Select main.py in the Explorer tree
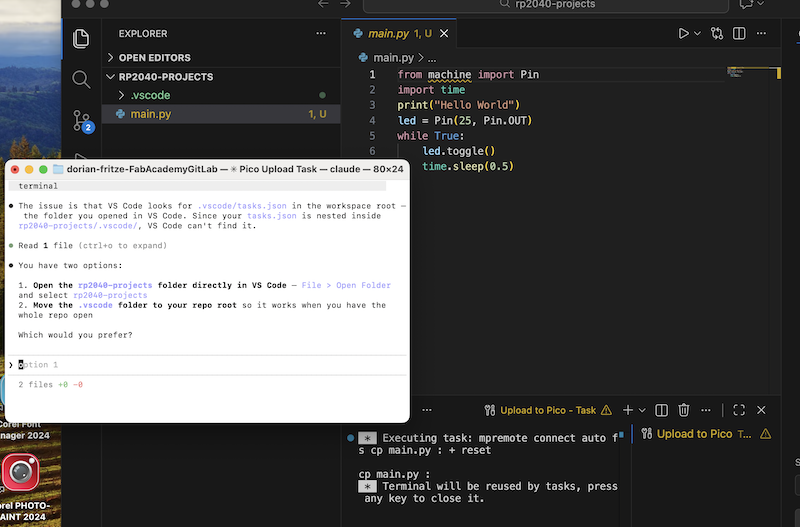Viewport: 800px width, 527px height. (221, 114)
